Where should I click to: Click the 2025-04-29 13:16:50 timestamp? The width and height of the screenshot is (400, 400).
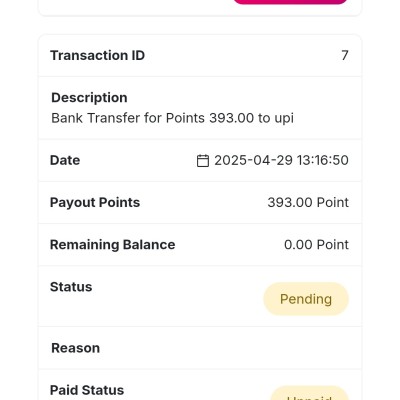click(x=281, y=160)
